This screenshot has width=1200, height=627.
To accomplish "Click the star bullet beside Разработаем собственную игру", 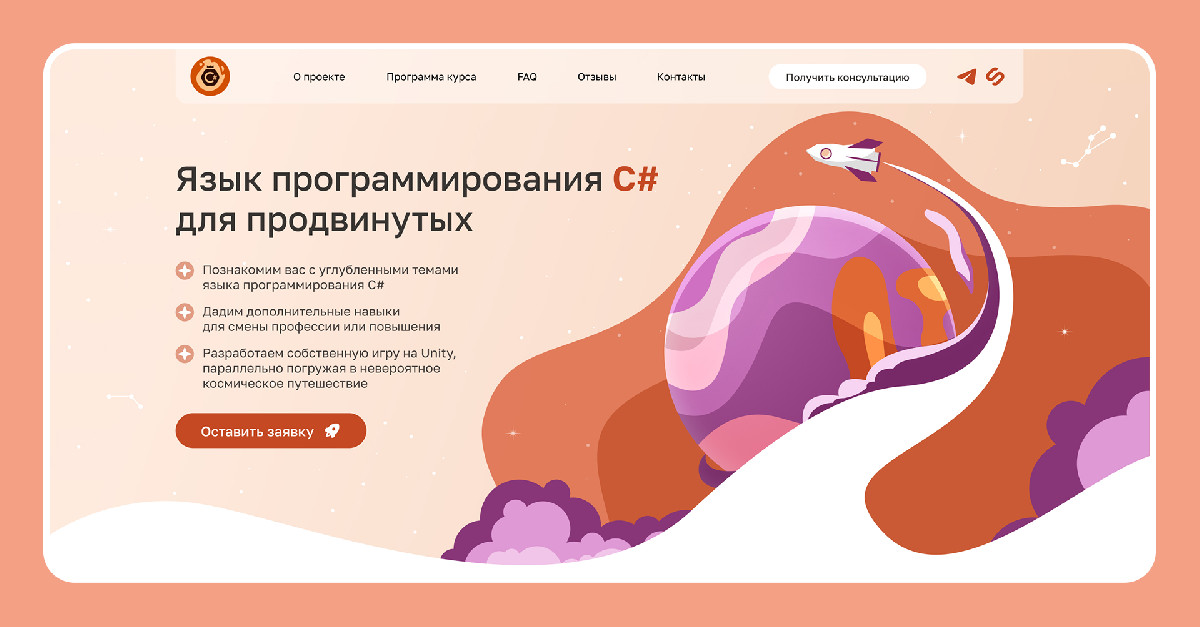I will (184, 354).
